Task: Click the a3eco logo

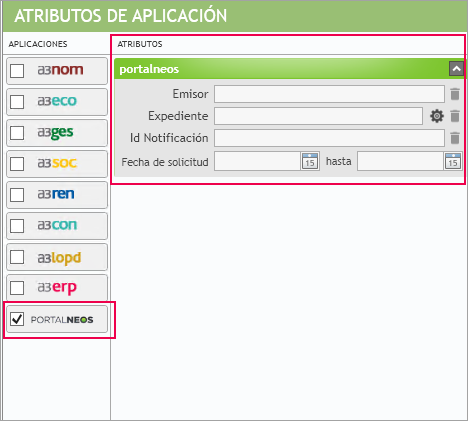Action: [57, 101]
